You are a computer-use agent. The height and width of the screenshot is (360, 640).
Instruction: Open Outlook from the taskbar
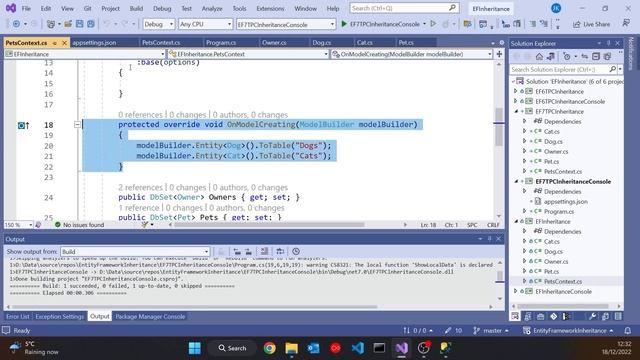click(x=313, y=348)
